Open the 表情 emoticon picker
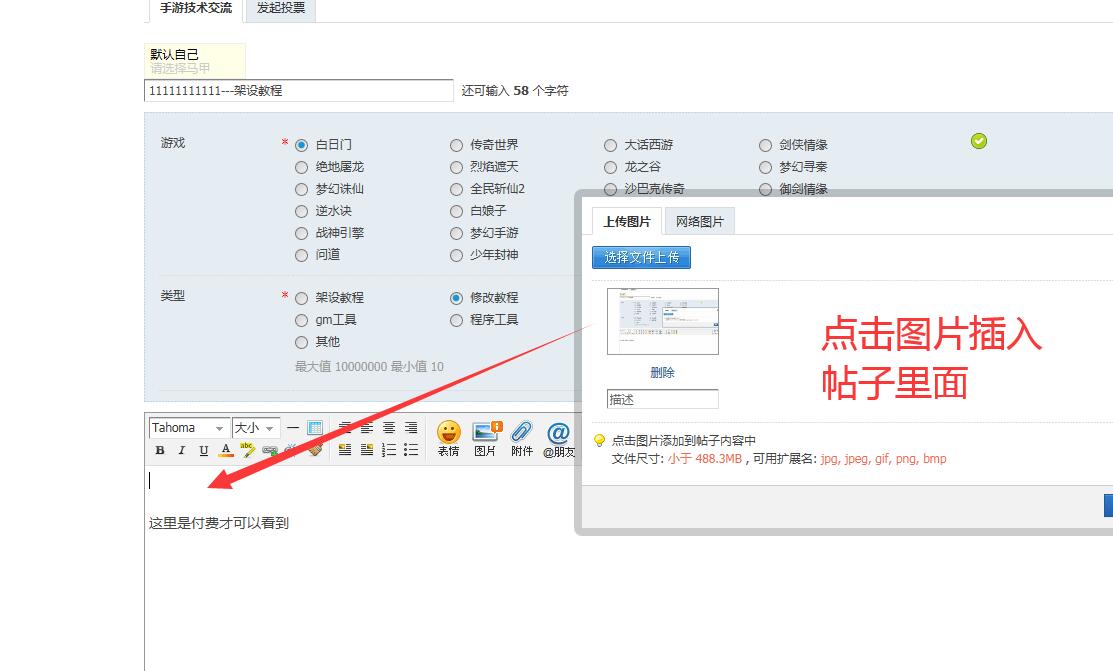Viewport: 1113px width, 671px height. click(448, 438)
